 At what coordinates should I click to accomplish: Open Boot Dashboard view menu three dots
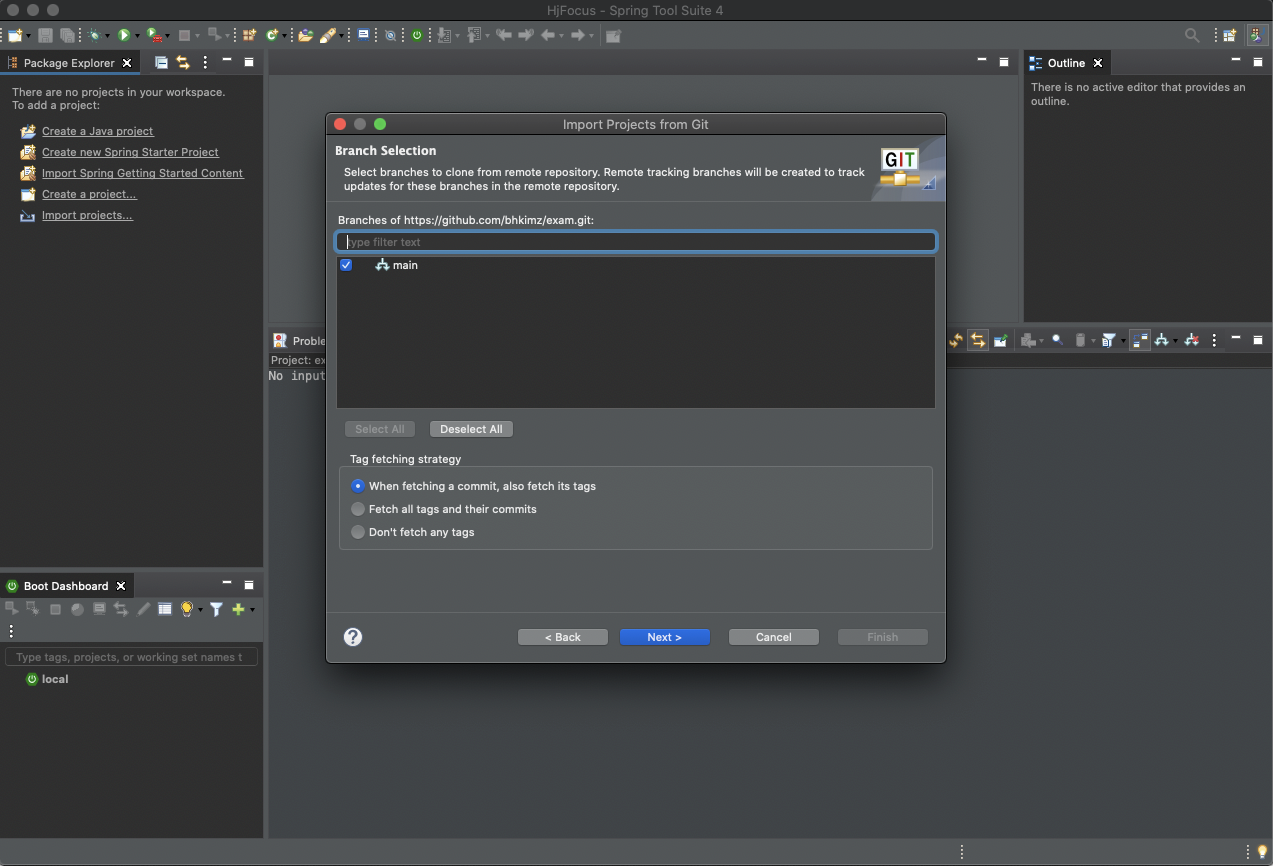click(x=11, y=631)
